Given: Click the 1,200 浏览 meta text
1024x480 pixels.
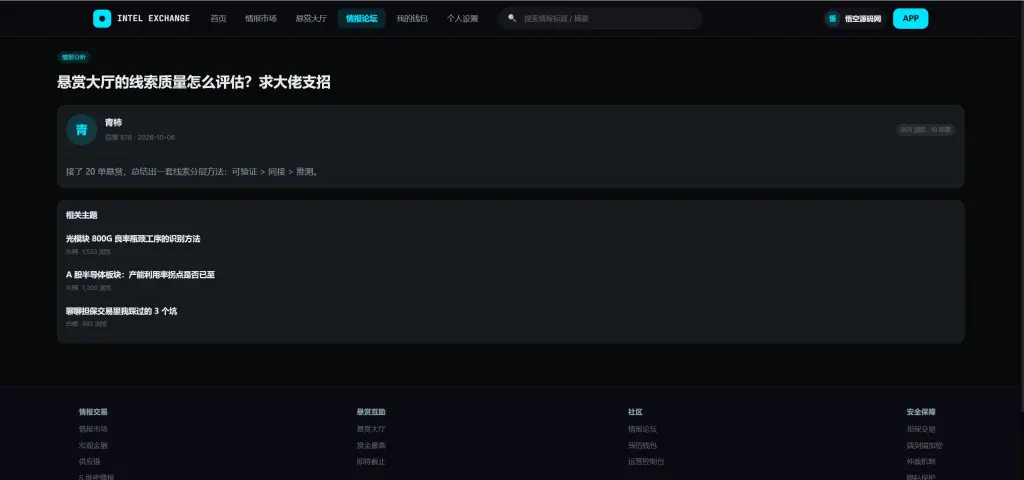Looking at the screenshot, I should click(88, 287).
